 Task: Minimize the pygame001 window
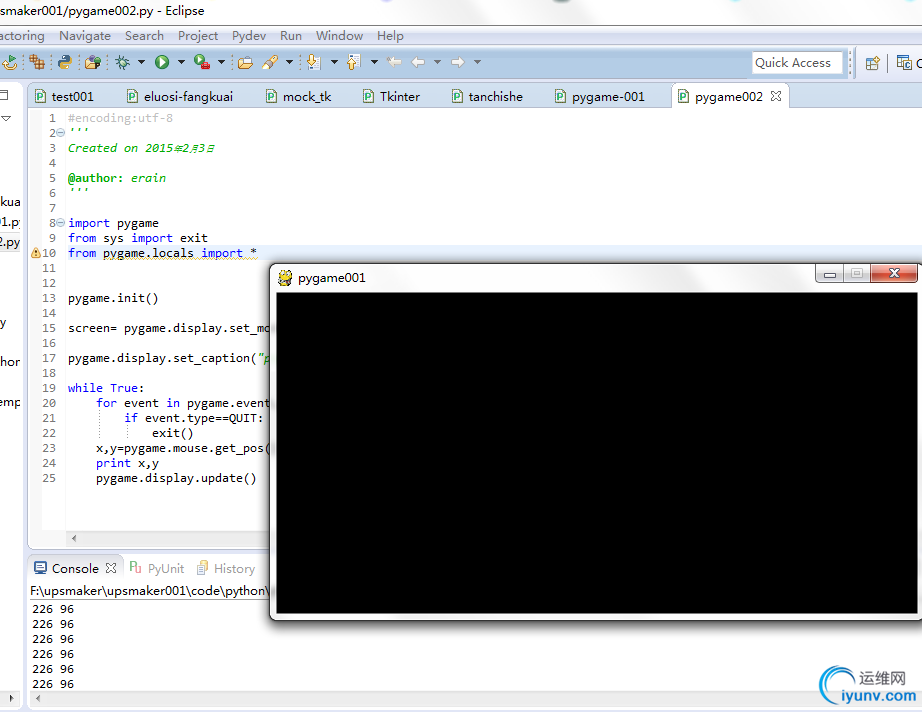[830, 273]
